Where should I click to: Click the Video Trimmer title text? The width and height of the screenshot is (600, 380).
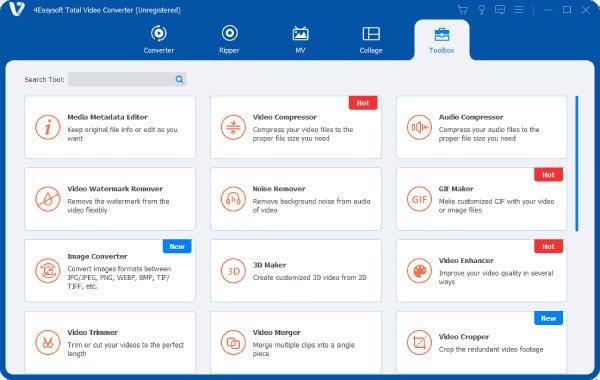coord(93,332)
